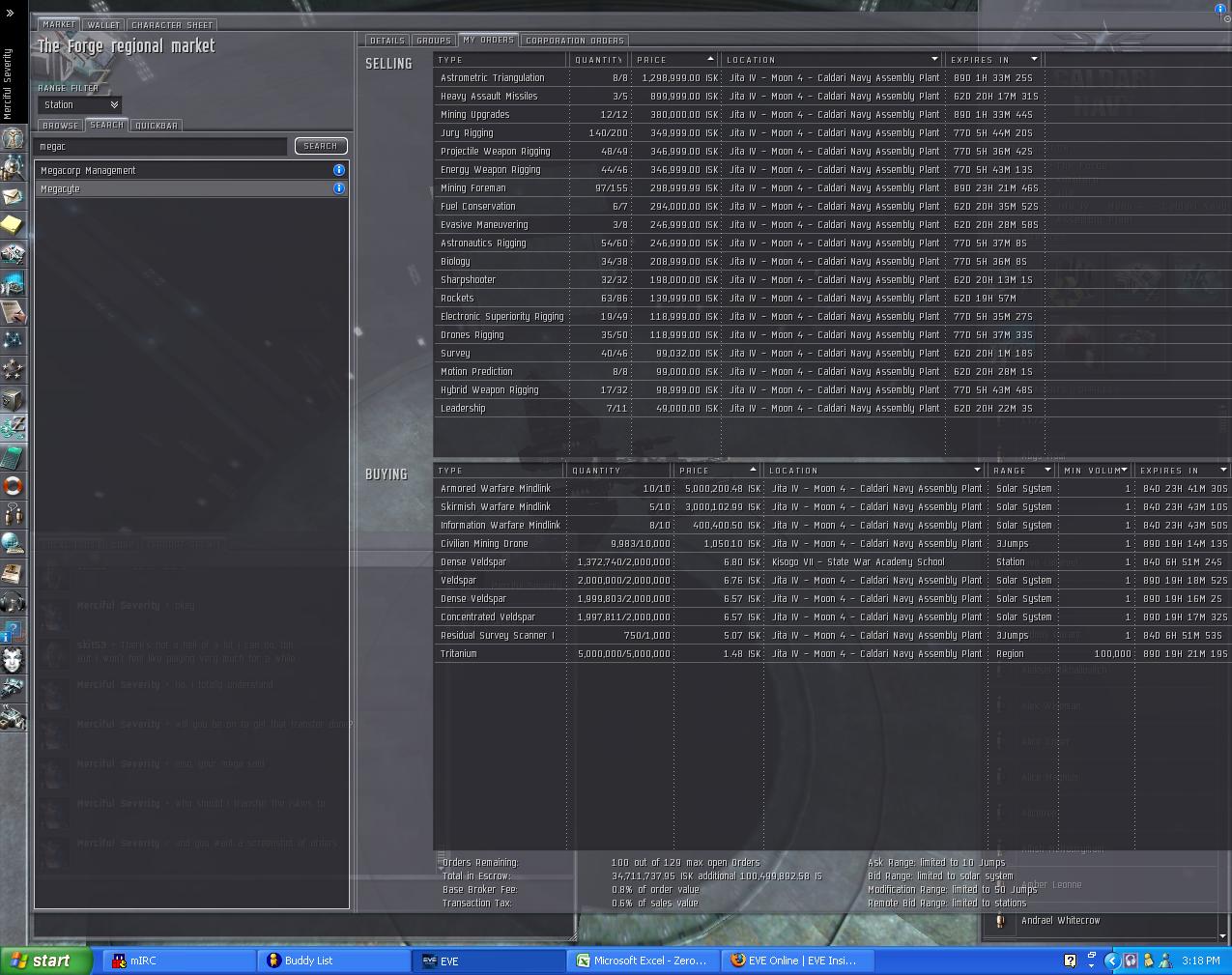Show info for Megacorp Management
The height and width of the screenshot is (975, 1232).
click(339, 170)
